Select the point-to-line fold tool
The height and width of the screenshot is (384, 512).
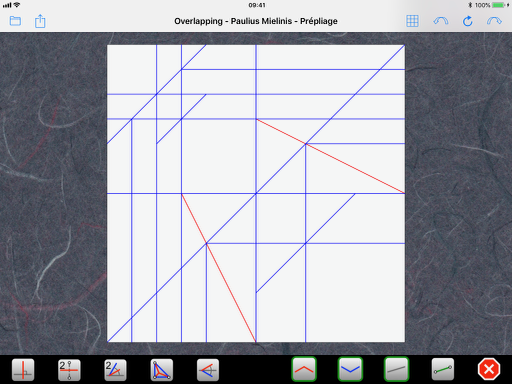[208, 369]
